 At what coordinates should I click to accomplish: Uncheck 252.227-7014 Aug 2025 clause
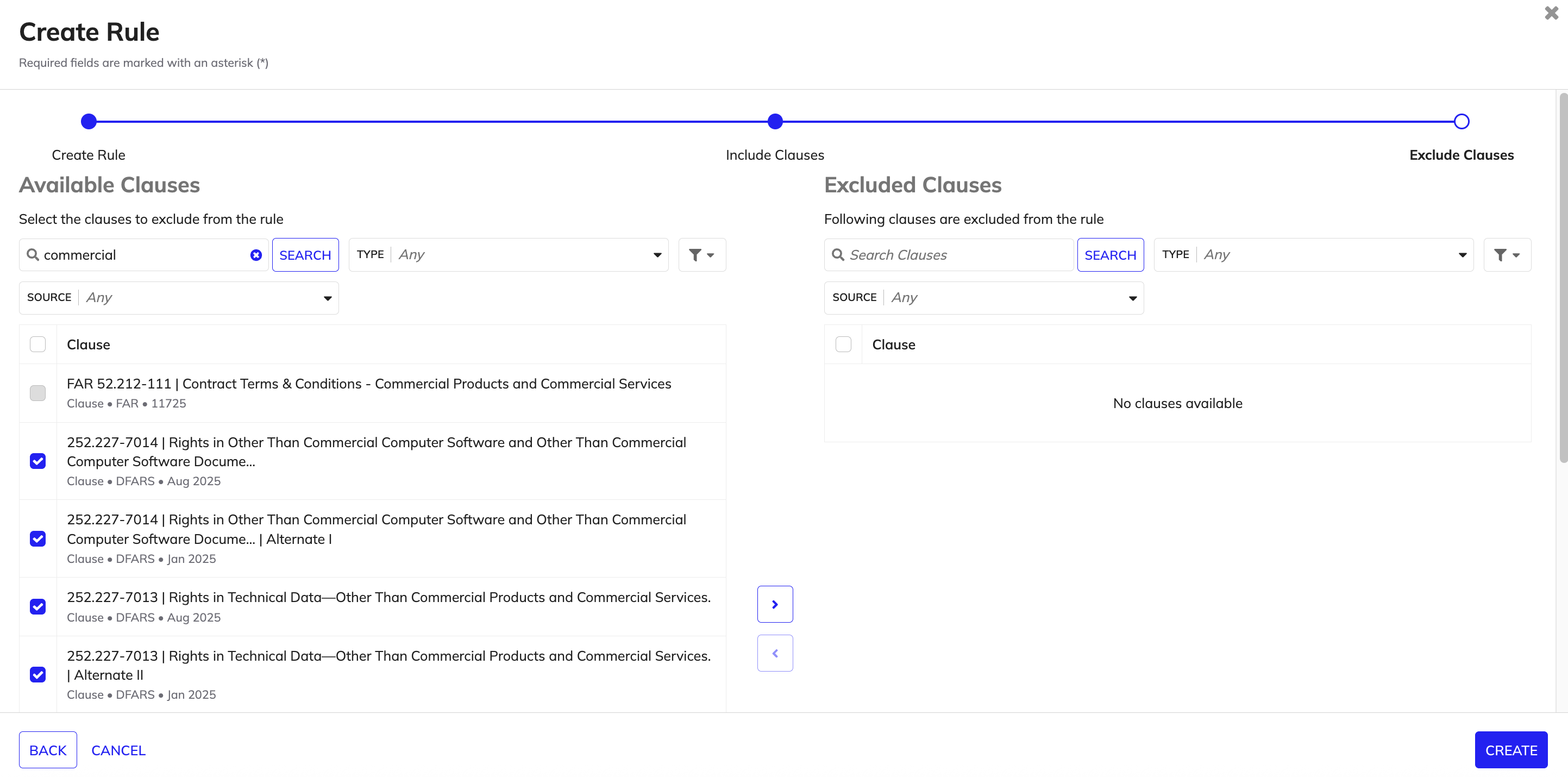pos(37,461)
